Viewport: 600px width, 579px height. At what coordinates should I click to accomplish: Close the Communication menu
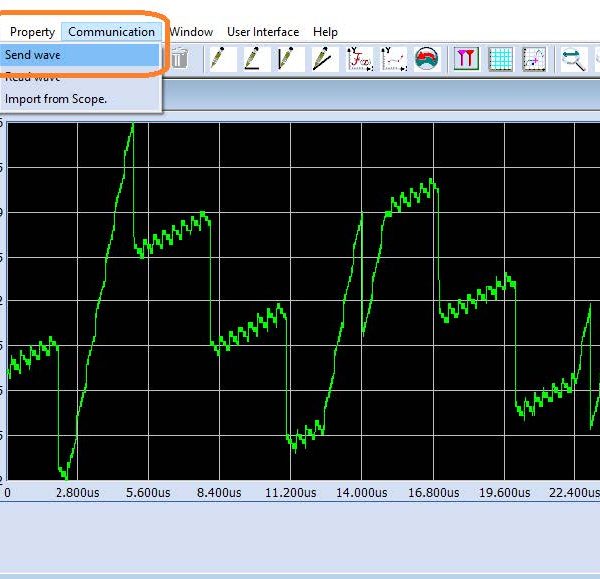click(x=111, y=32)
